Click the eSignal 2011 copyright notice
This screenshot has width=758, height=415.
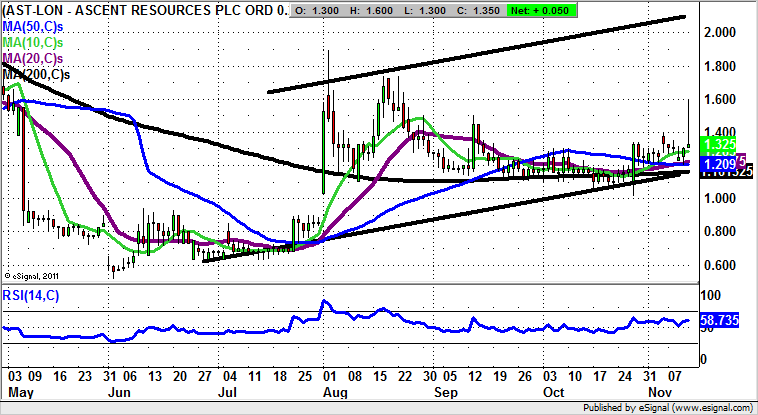coord(33,275)
